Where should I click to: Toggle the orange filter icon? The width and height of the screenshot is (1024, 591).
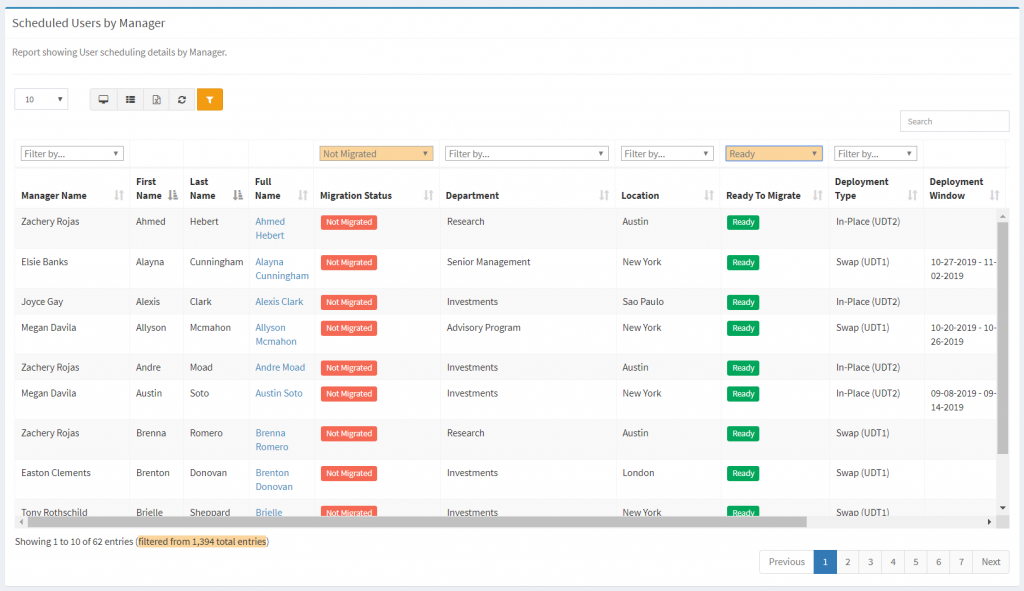(x=209, y=99)
